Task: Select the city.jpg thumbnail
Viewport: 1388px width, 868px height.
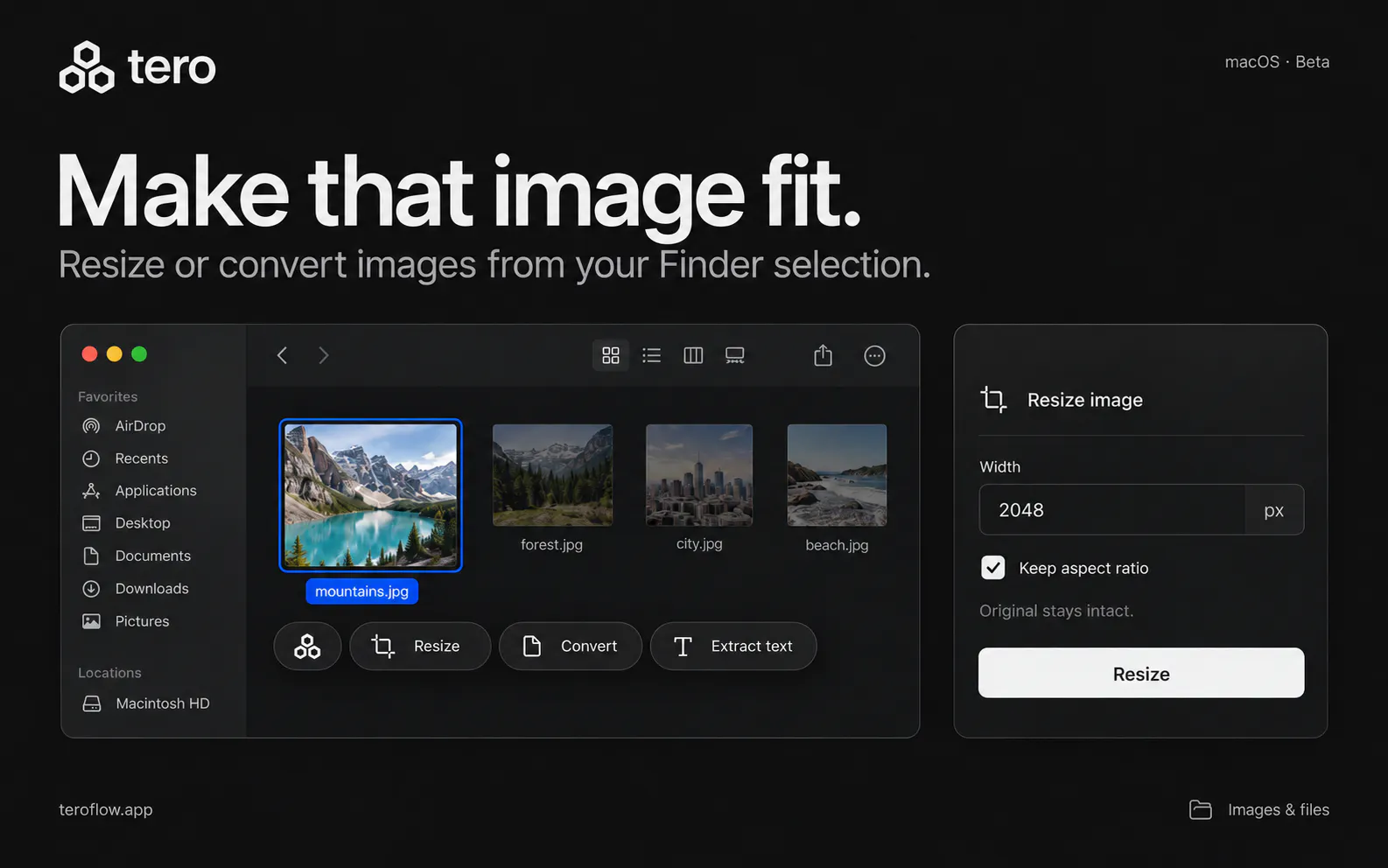Action: coord(699,475)
